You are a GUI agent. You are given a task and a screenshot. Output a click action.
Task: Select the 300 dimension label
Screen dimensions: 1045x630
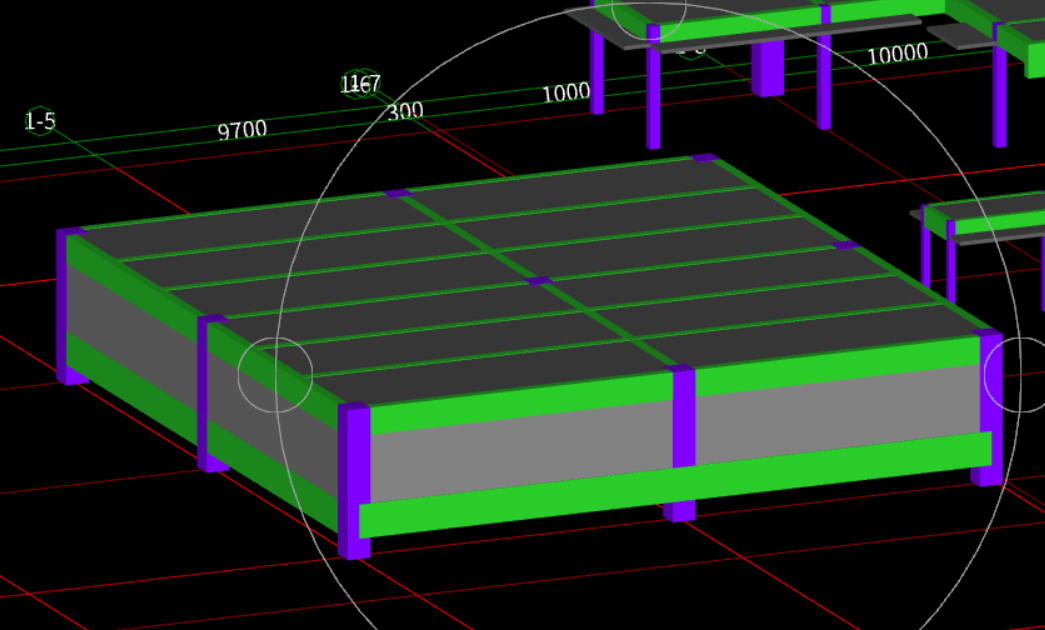tap(405, 111)
